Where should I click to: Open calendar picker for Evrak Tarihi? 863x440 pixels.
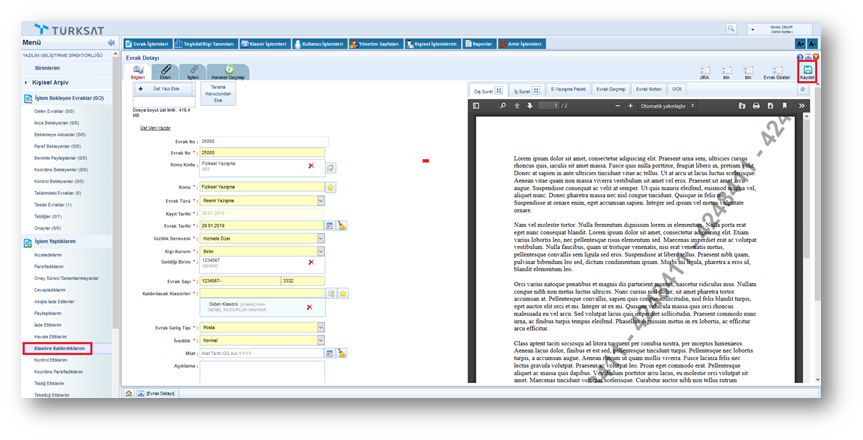pyautogui.click(x=330, y=226)
